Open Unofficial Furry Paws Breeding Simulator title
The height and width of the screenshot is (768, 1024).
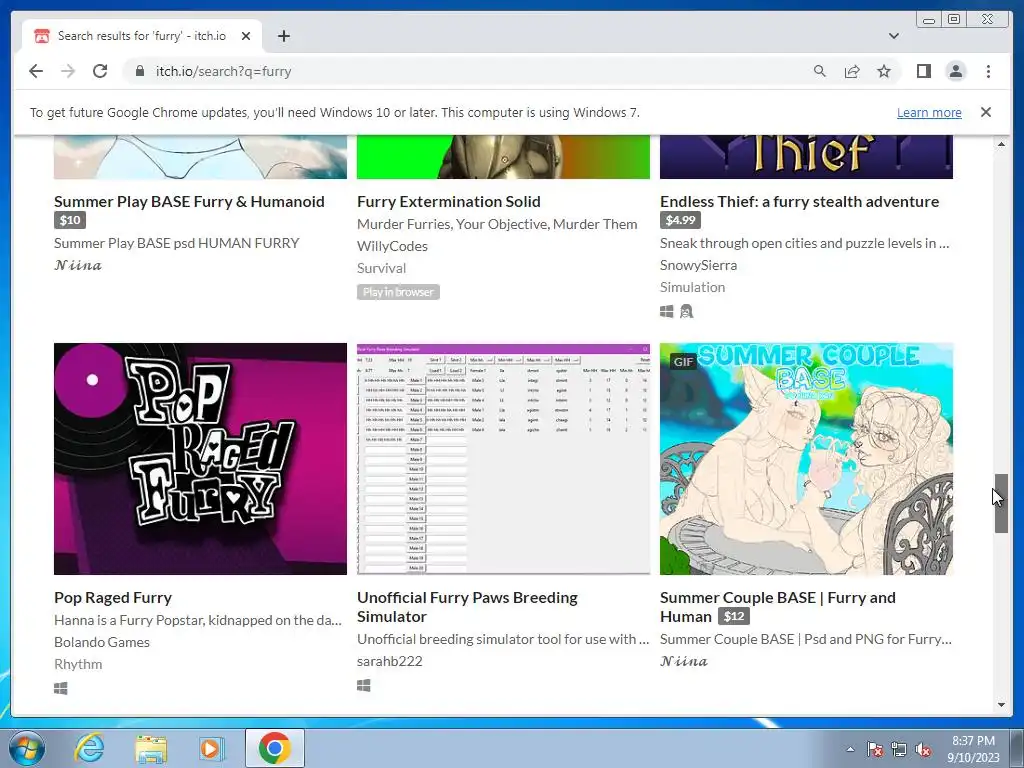468,607
